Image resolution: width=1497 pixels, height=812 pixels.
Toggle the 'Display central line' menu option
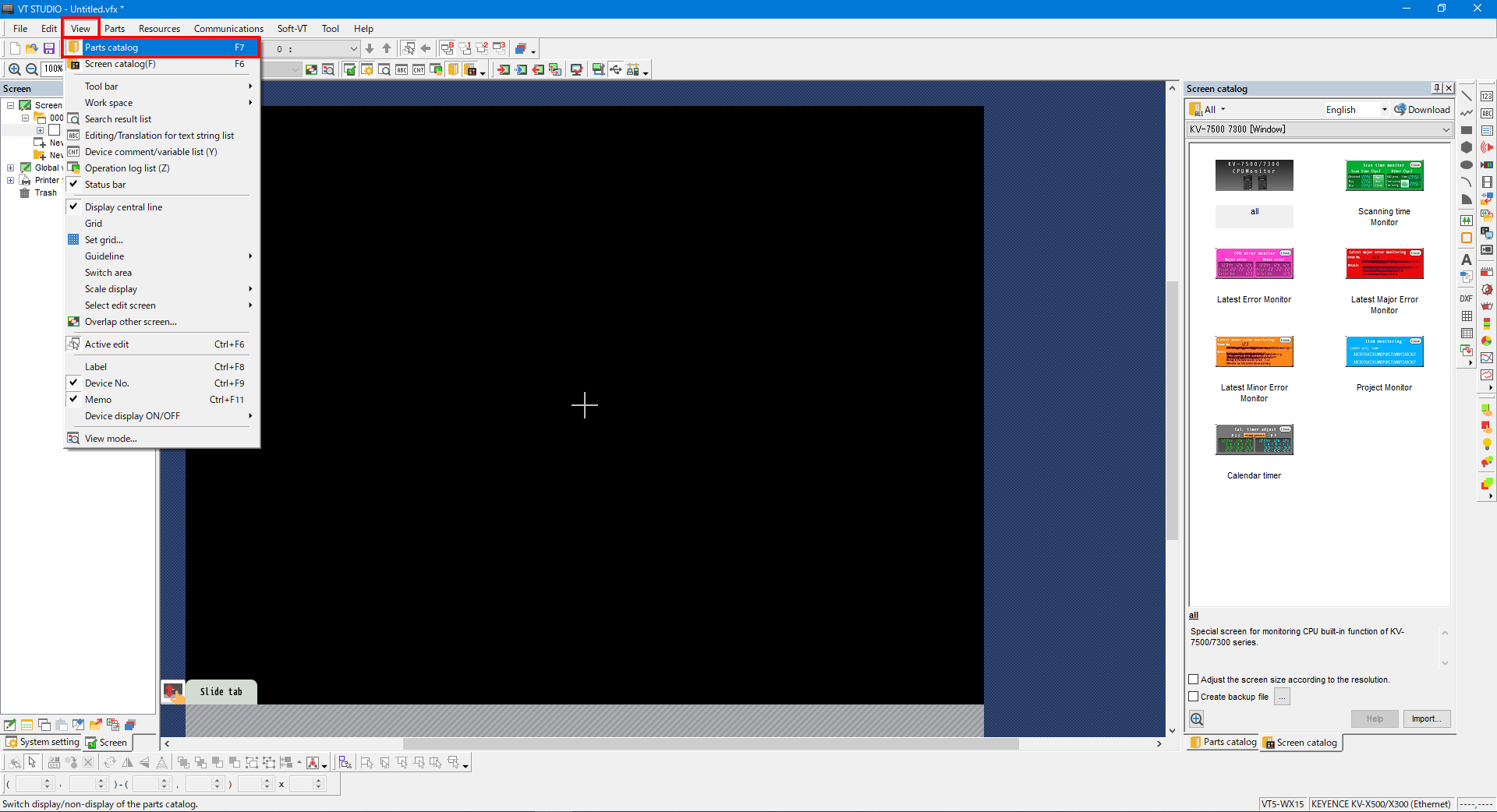[x=123, y=207]
